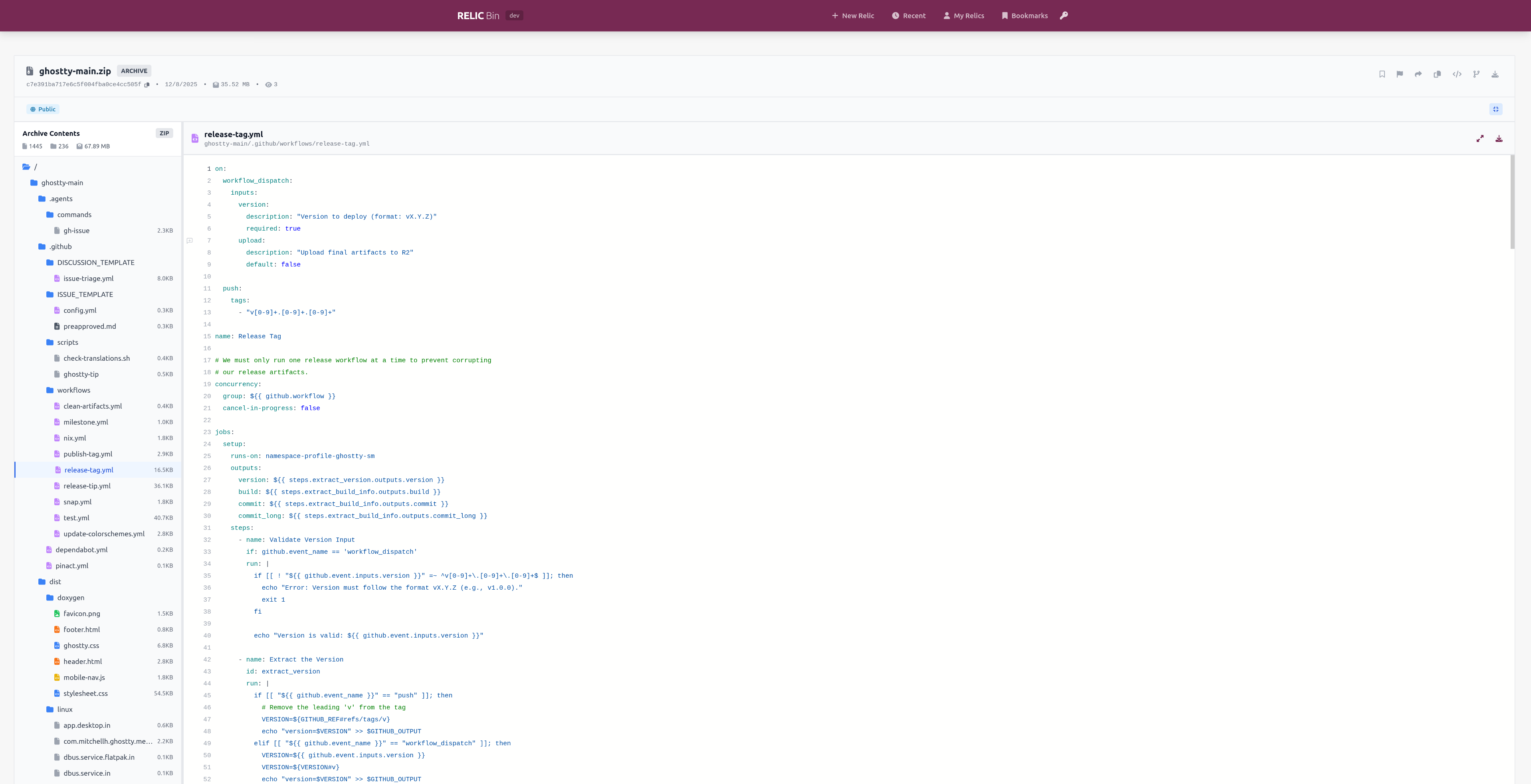Collapse the ISSUE_TEMPLATE folder
Viewport: 1531px width, 784px height.
tap(97, 294)
